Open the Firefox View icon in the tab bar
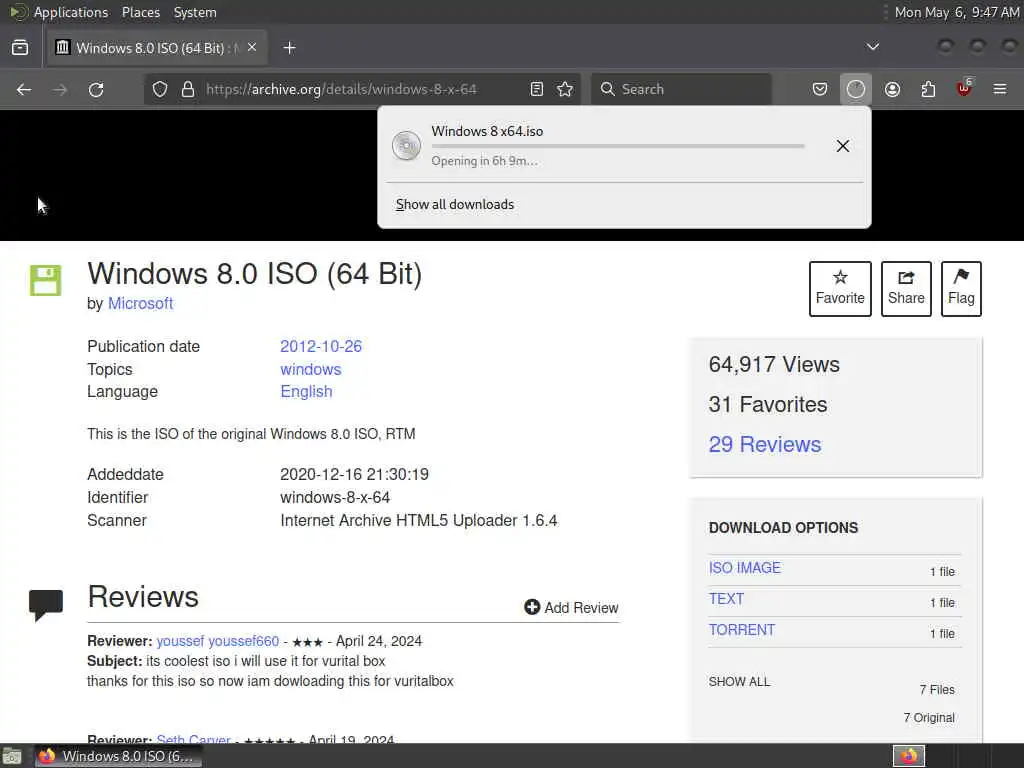 pyautogui.click(x=20, y=48)
